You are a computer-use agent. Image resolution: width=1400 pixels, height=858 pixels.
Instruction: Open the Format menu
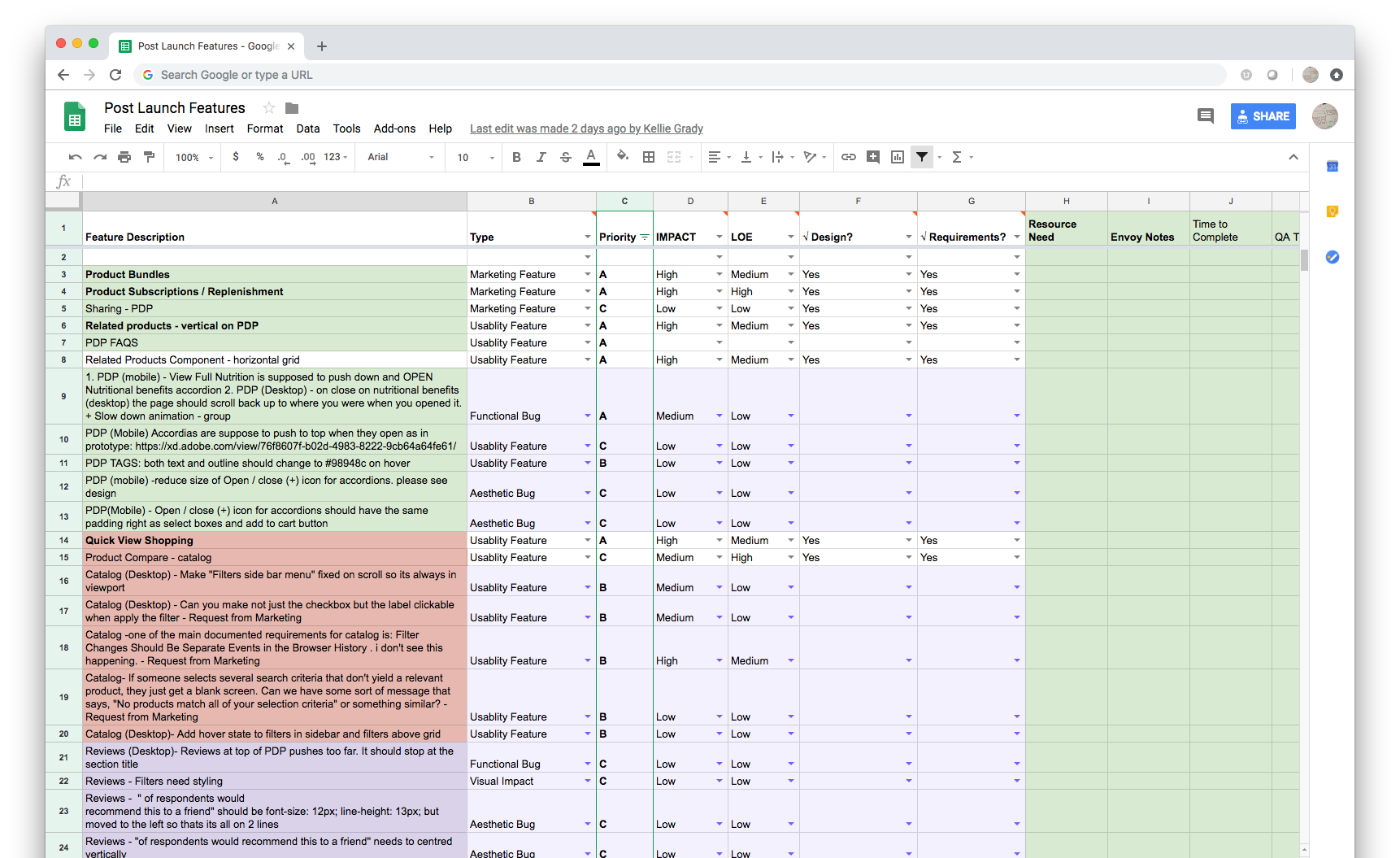(x=265, y=128)
